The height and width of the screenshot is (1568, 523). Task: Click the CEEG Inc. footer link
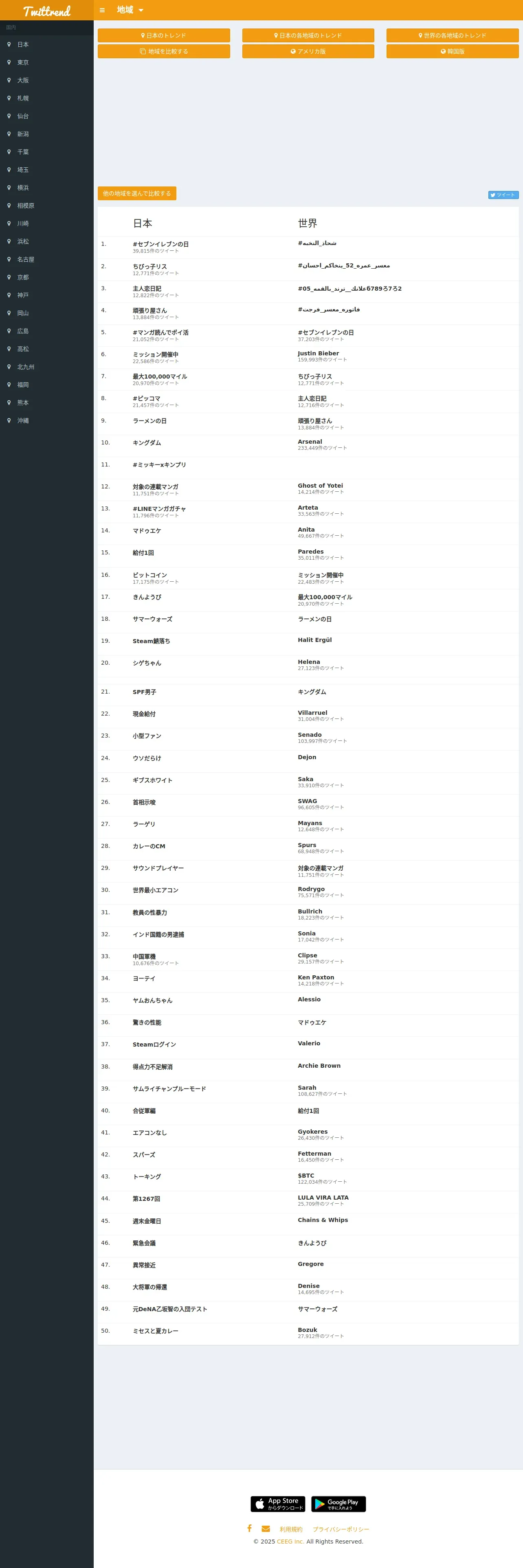coord(290,1541)
